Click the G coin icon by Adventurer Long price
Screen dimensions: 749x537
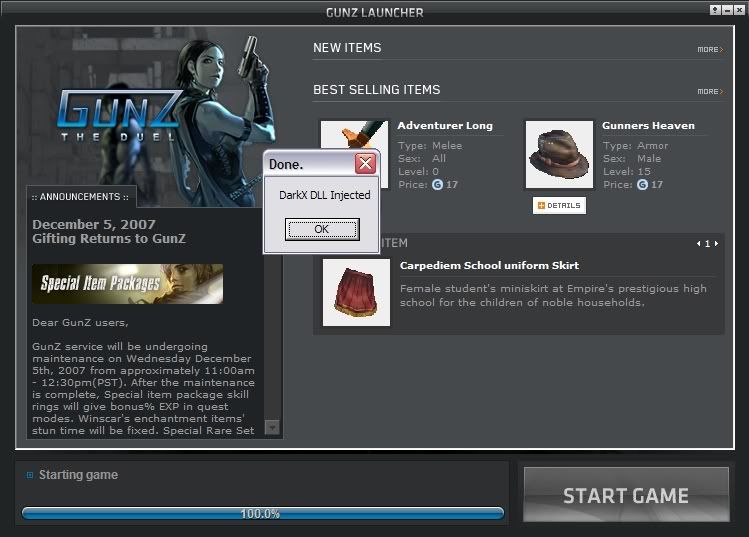(438, 184)
